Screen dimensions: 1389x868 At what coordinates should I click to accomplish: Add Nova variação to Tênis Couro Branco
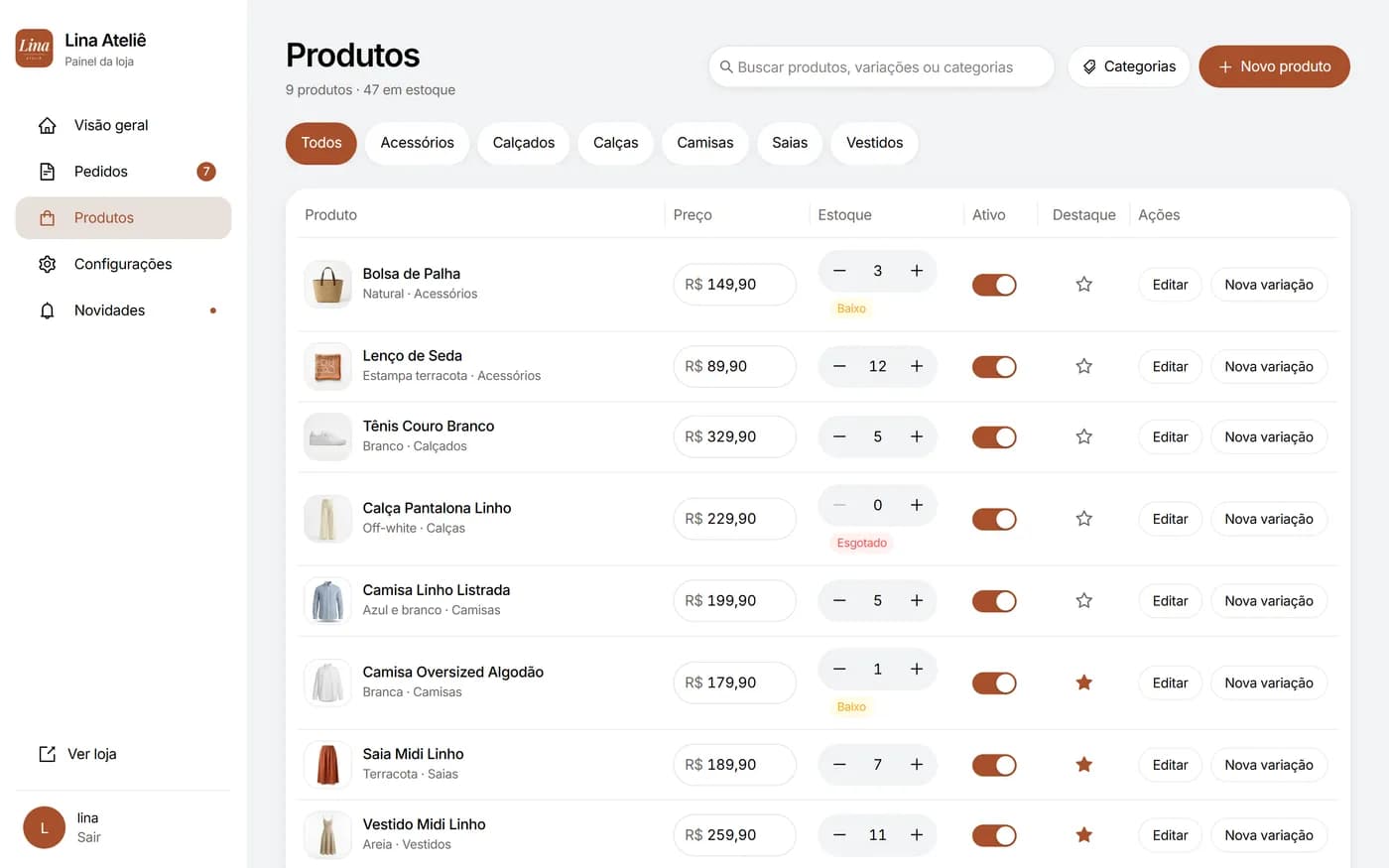[1269, 436]
